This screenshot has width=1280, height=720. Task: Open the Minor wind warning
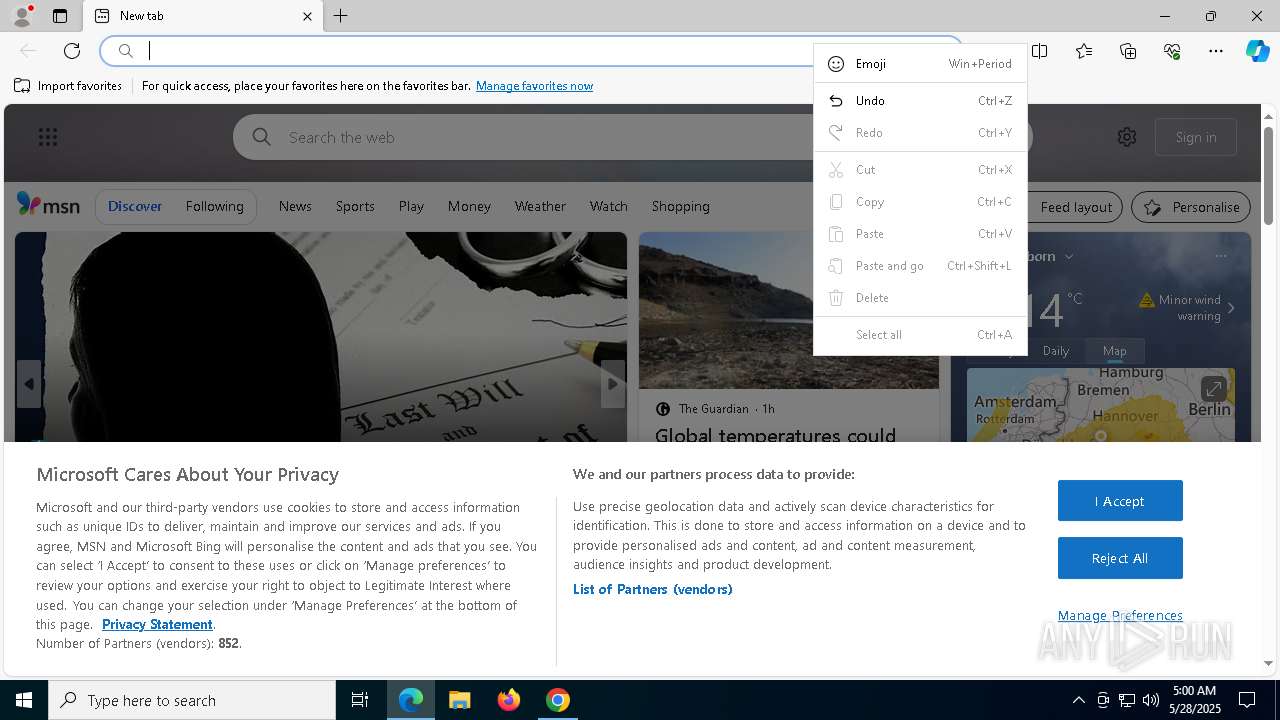coord(1188,308)
